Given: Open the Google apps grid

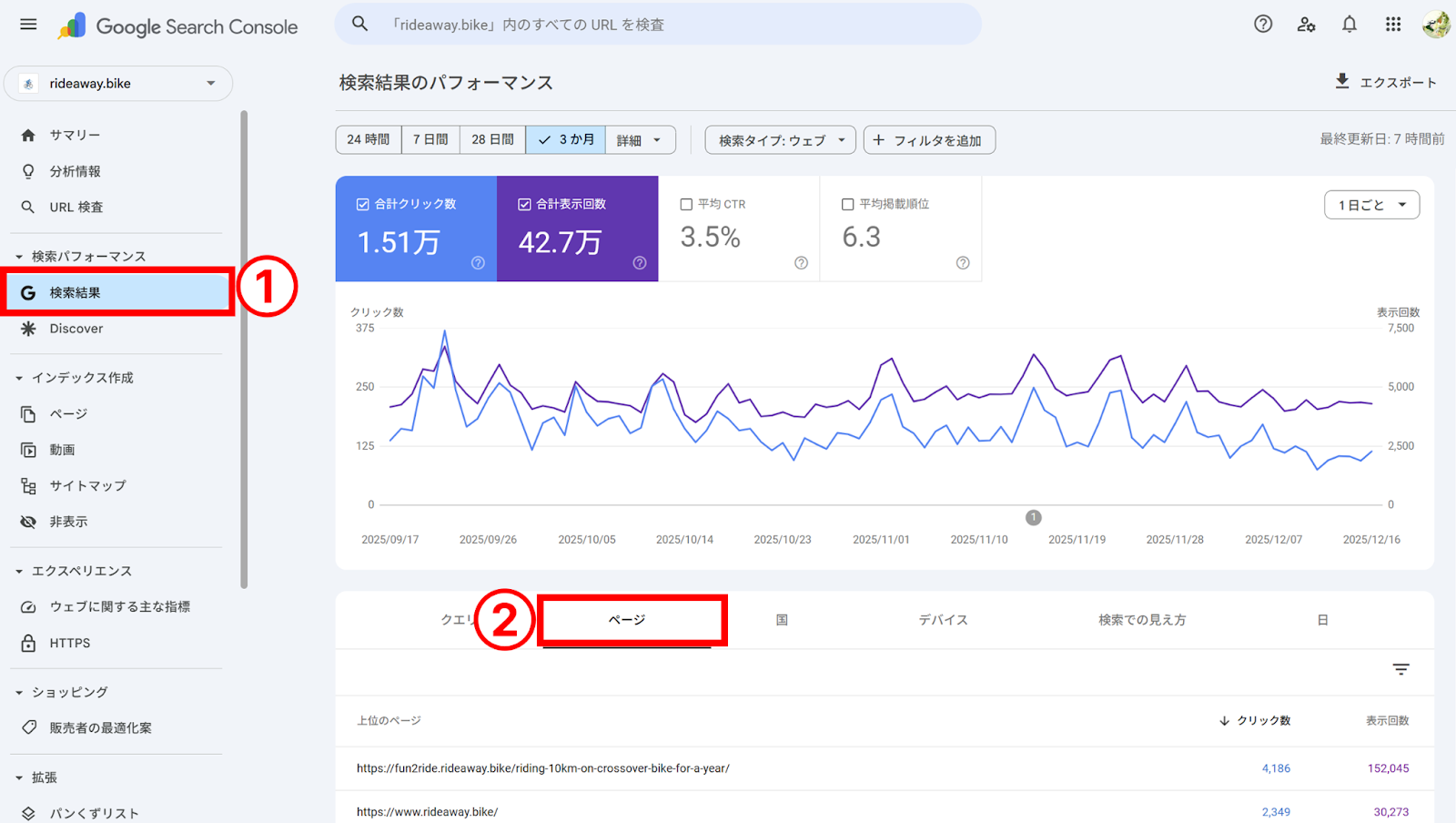Looking at the screenshot, I should [1392, 25].
